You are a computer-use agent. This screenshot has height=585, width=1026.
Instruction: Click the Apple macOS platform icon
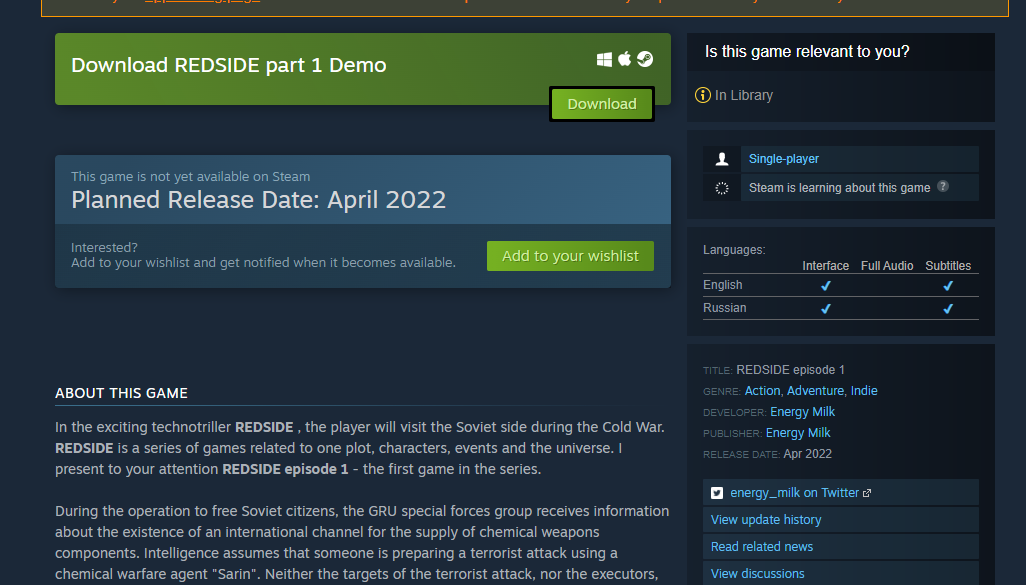click(x=625, y=59)
